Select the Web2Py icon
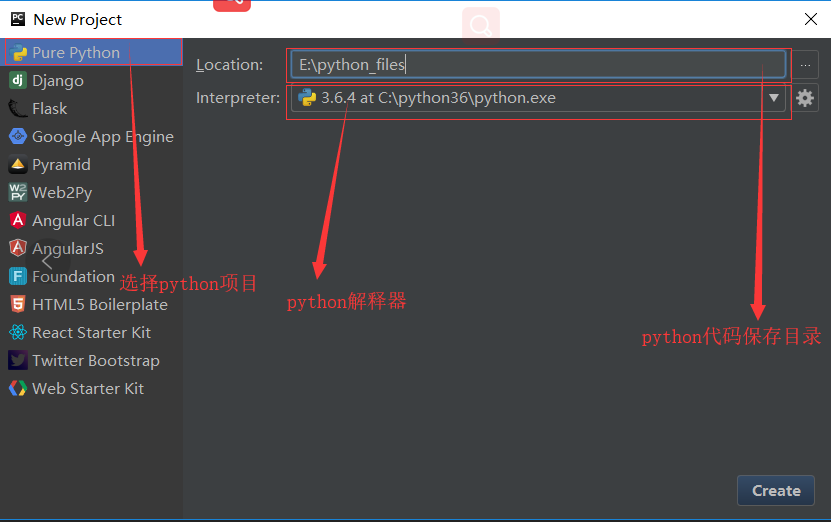 [x=18, y=193]
